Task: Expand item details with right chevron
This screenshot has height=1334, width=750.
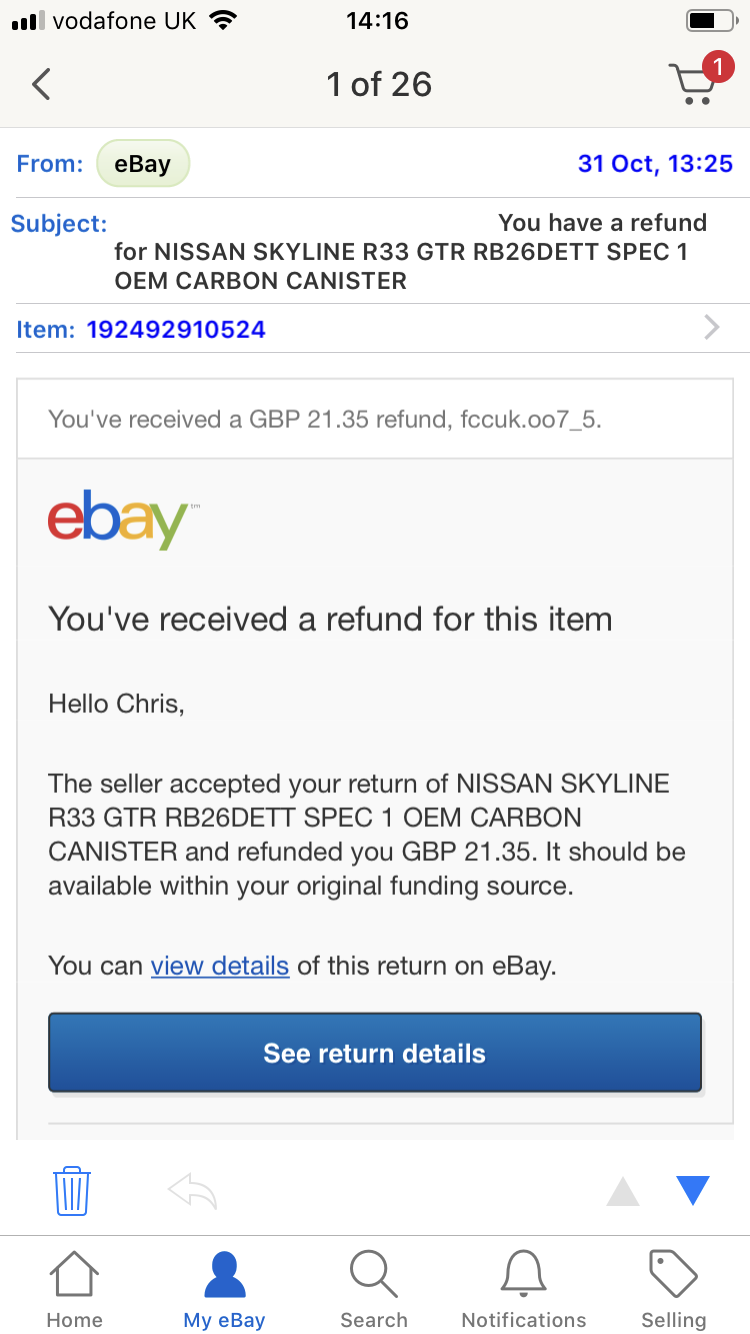Action: click(711, 328)
